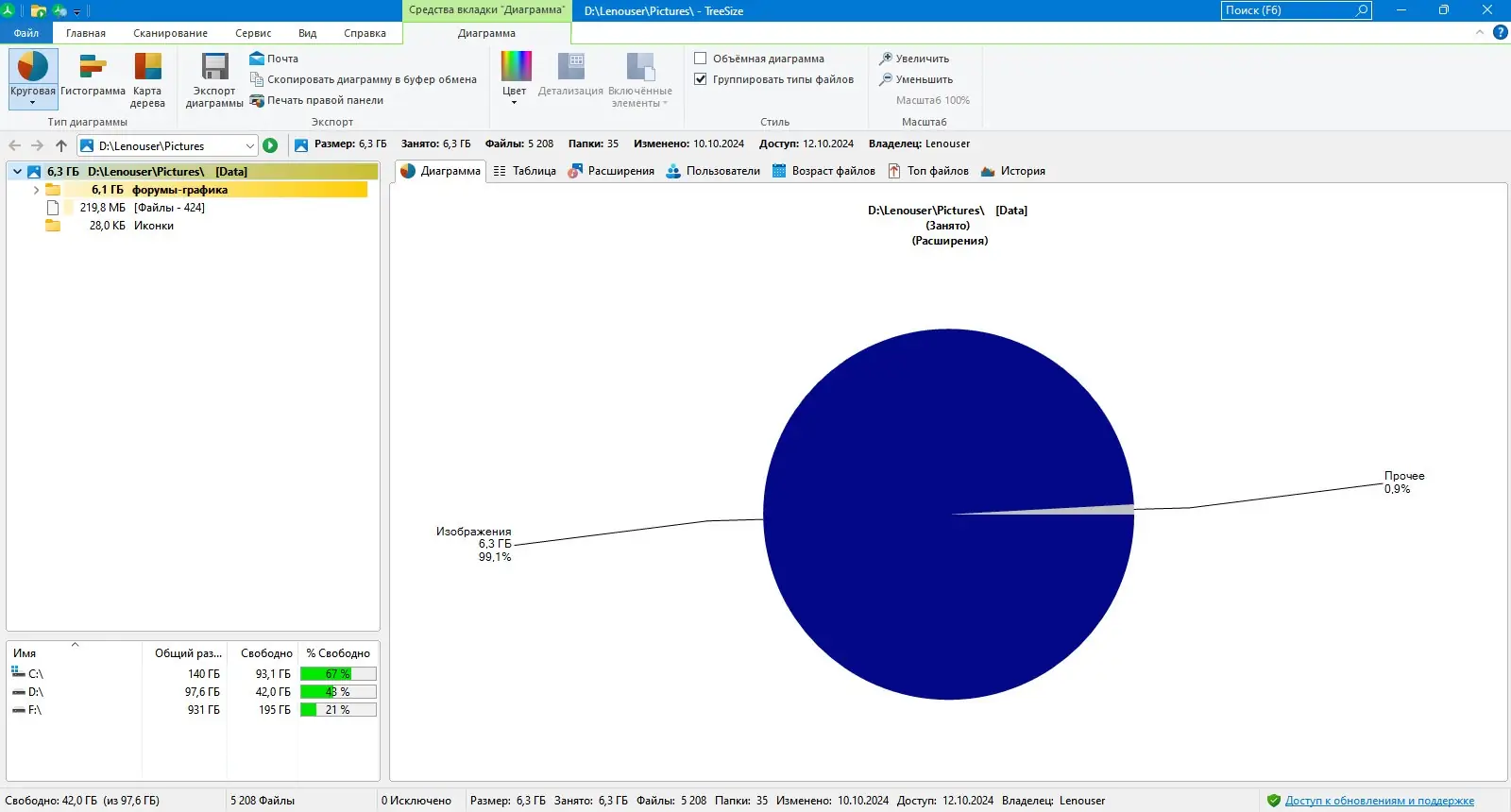This screenshot has height=812, width=1511.
Task: Open the help question mark icon
Action: click(1500, 32)
